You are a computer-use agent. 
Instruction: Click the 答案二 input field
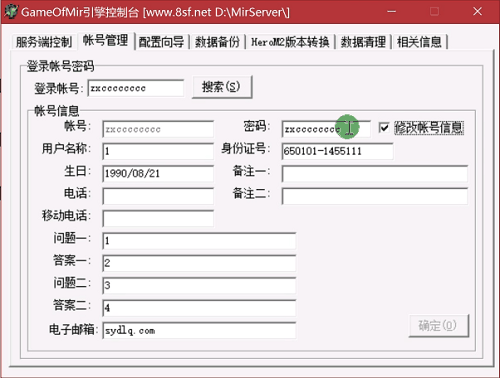click(x=199, y=308)
